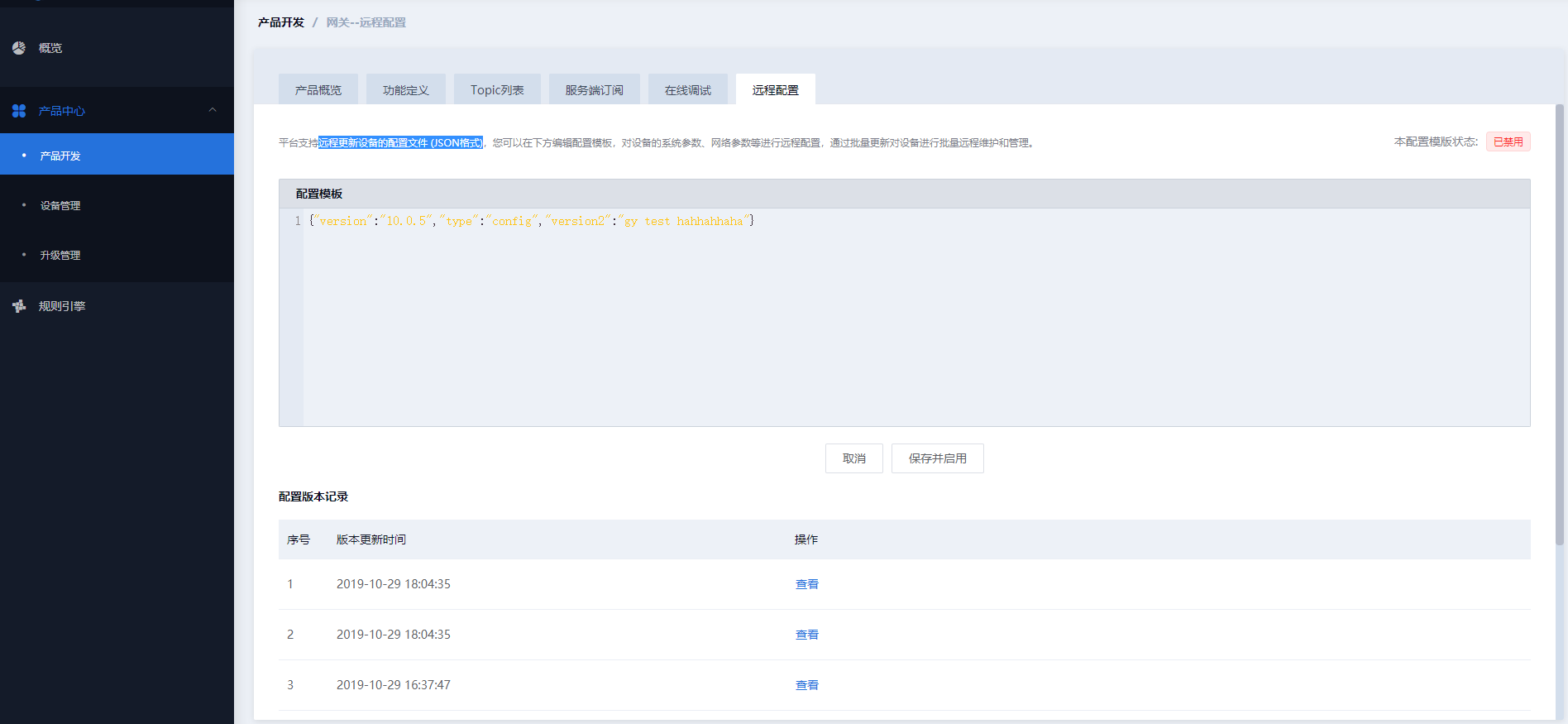Click the 产品中心 grid icon
The width and height of the screenshot is (1568, 724).
19,111
